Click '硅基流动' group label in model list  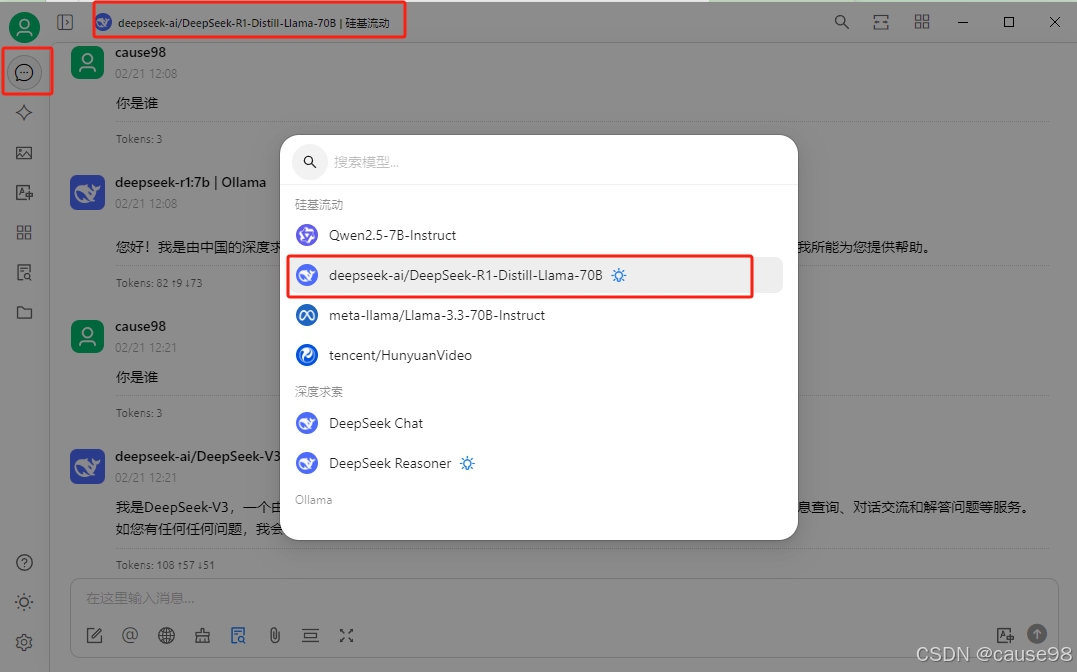point(319,205)
